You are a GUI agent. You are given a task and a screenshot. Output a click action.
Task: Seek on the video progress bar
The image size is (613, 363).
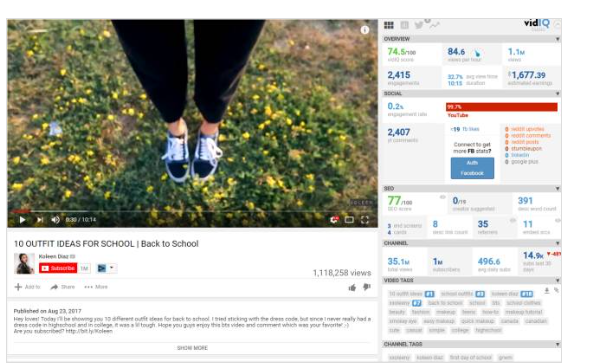[192, 211]
